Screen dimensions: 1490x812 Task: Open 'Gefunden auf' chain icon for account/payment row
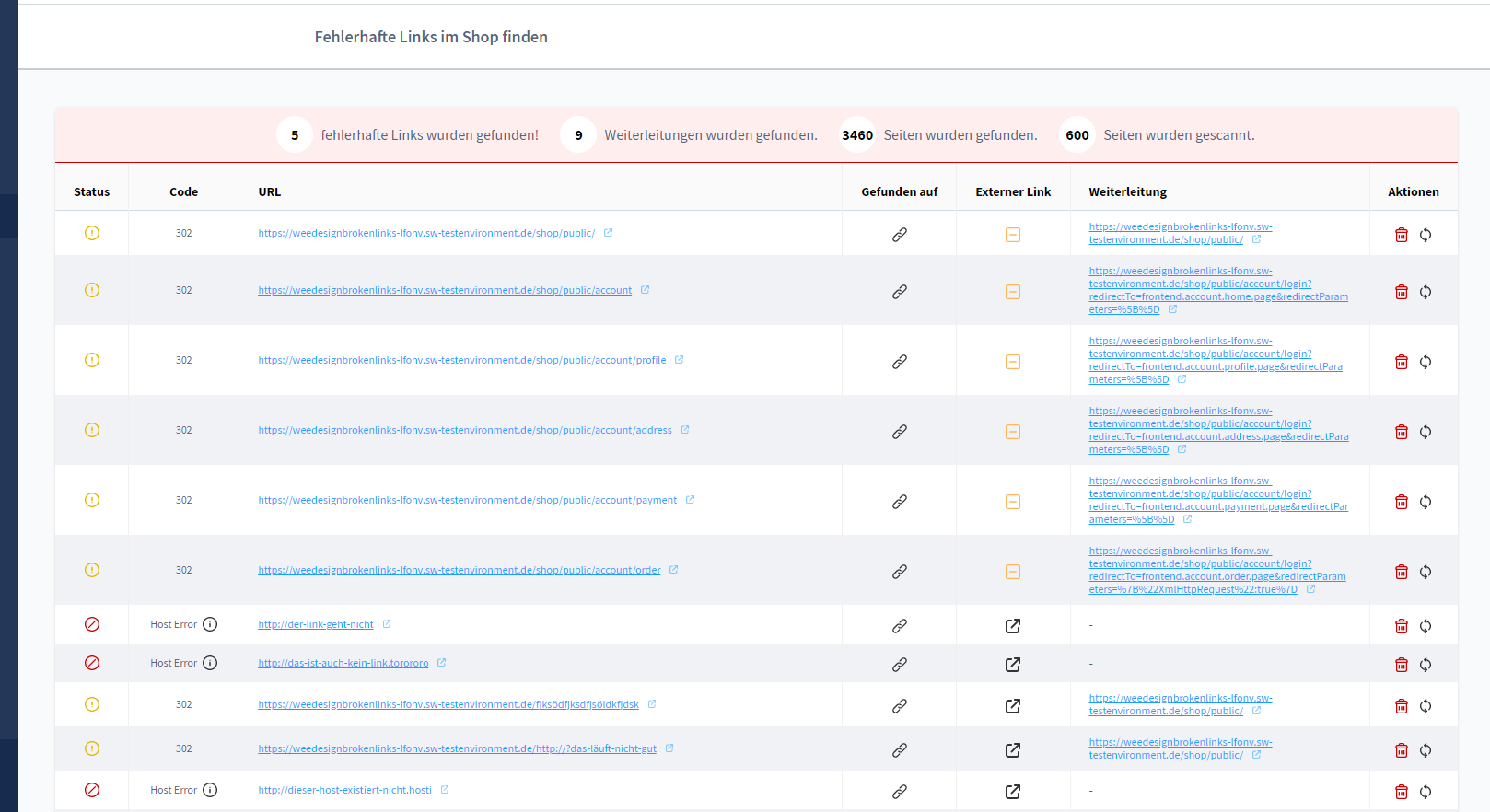pyautogui.click(x=900, y=502)
